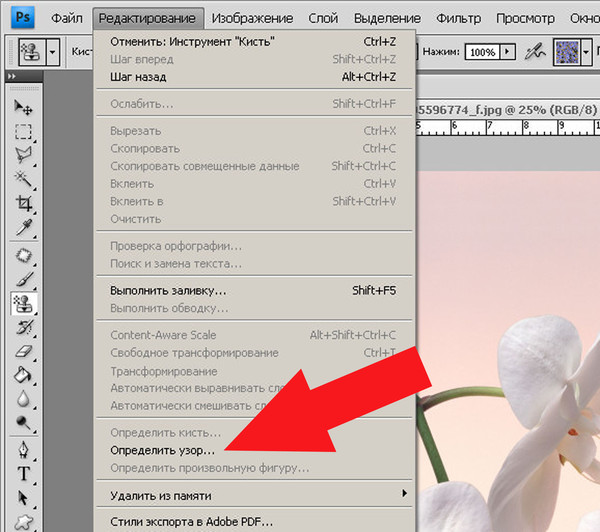The image size is (600, 532).
Task: Open the Фильтр menu
Action: pyautogui.click(x=458, y=18)
